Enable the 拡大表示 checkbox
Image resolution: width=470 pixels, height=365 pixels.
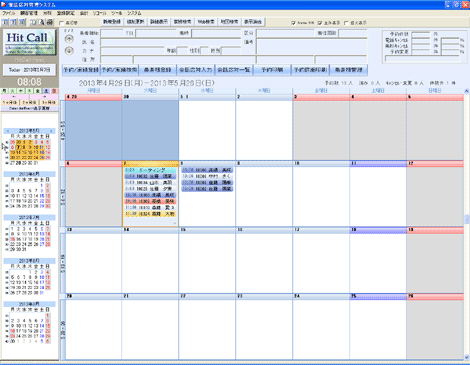point(346,23)
